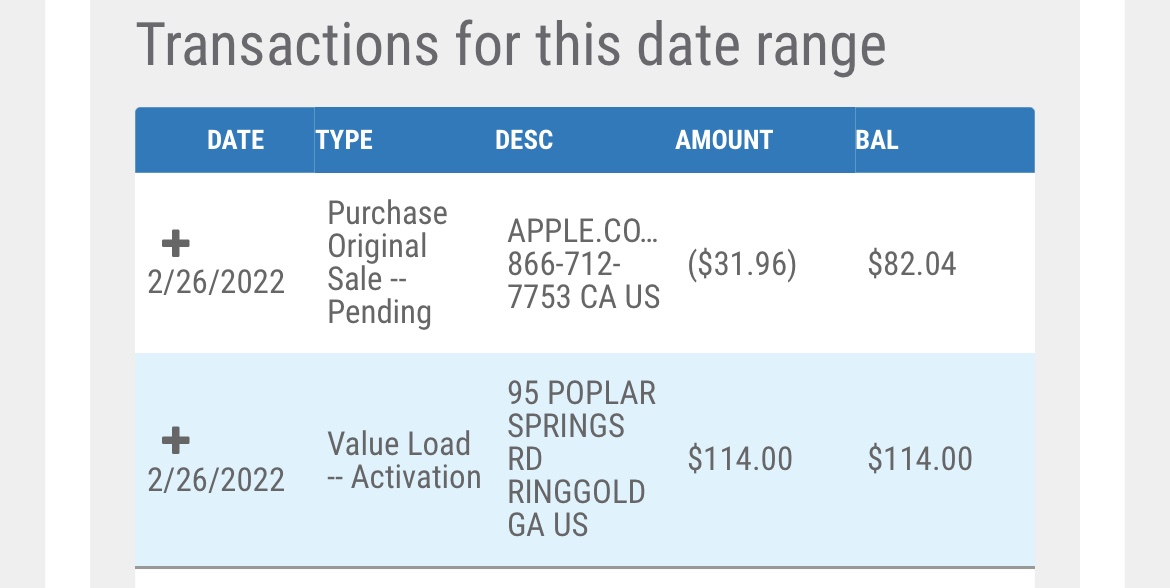Select 95 Poplar Springs Rd description
This screenshot has height=588, width=1170.
pyautogui.click(x=581, y=459)
